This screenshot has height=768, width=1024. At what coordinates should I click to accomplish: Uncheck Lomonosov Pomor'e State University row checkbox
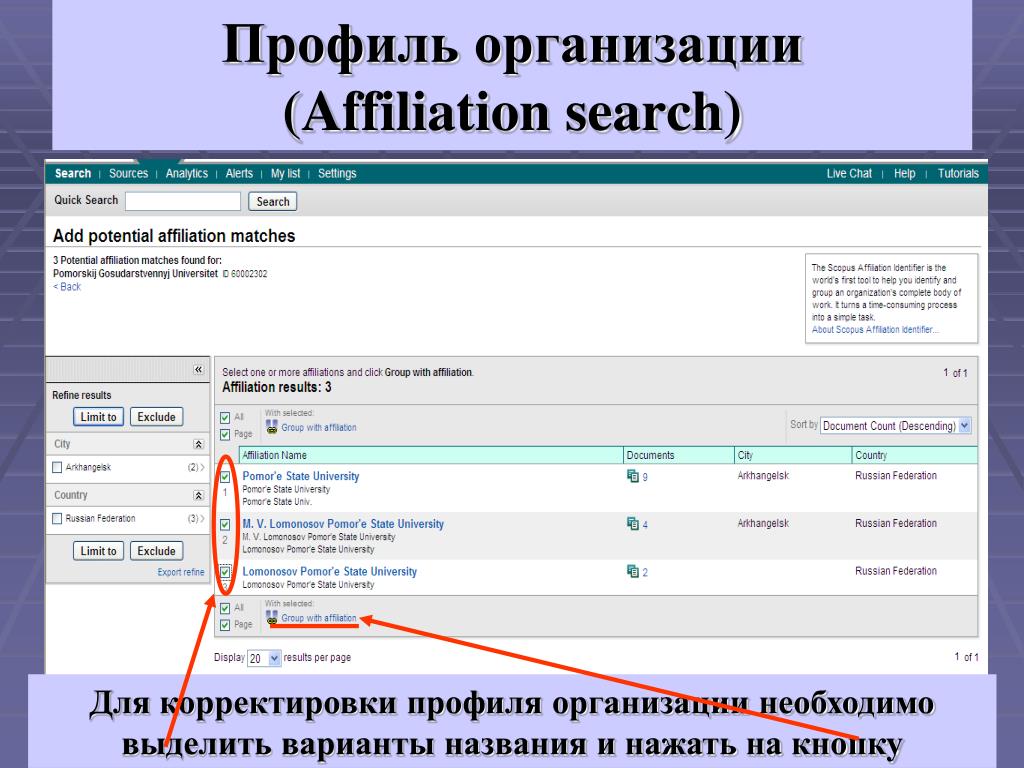[225, 572]
